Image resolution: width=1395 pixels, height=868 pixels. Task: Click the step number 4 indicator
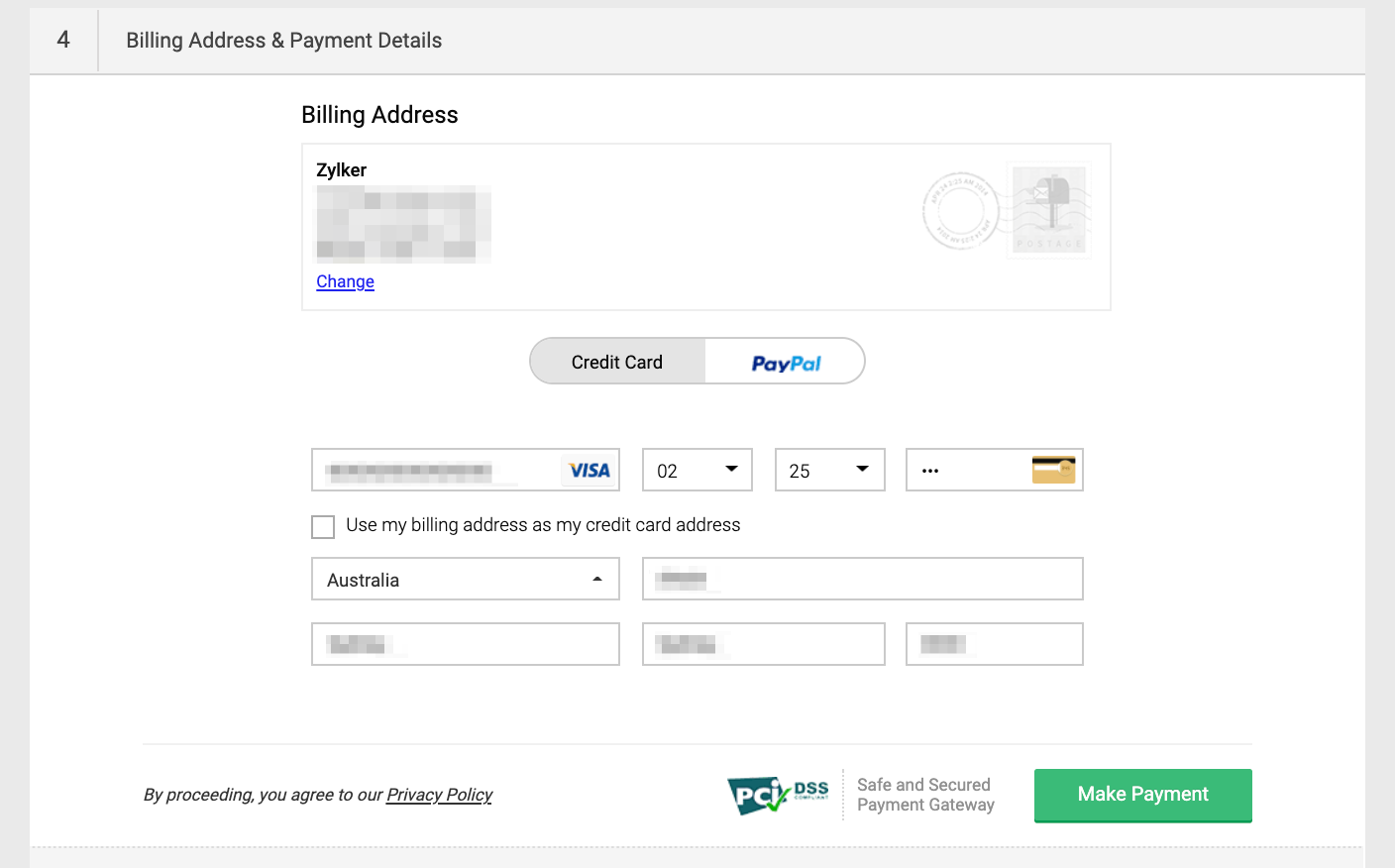(63, 41)
